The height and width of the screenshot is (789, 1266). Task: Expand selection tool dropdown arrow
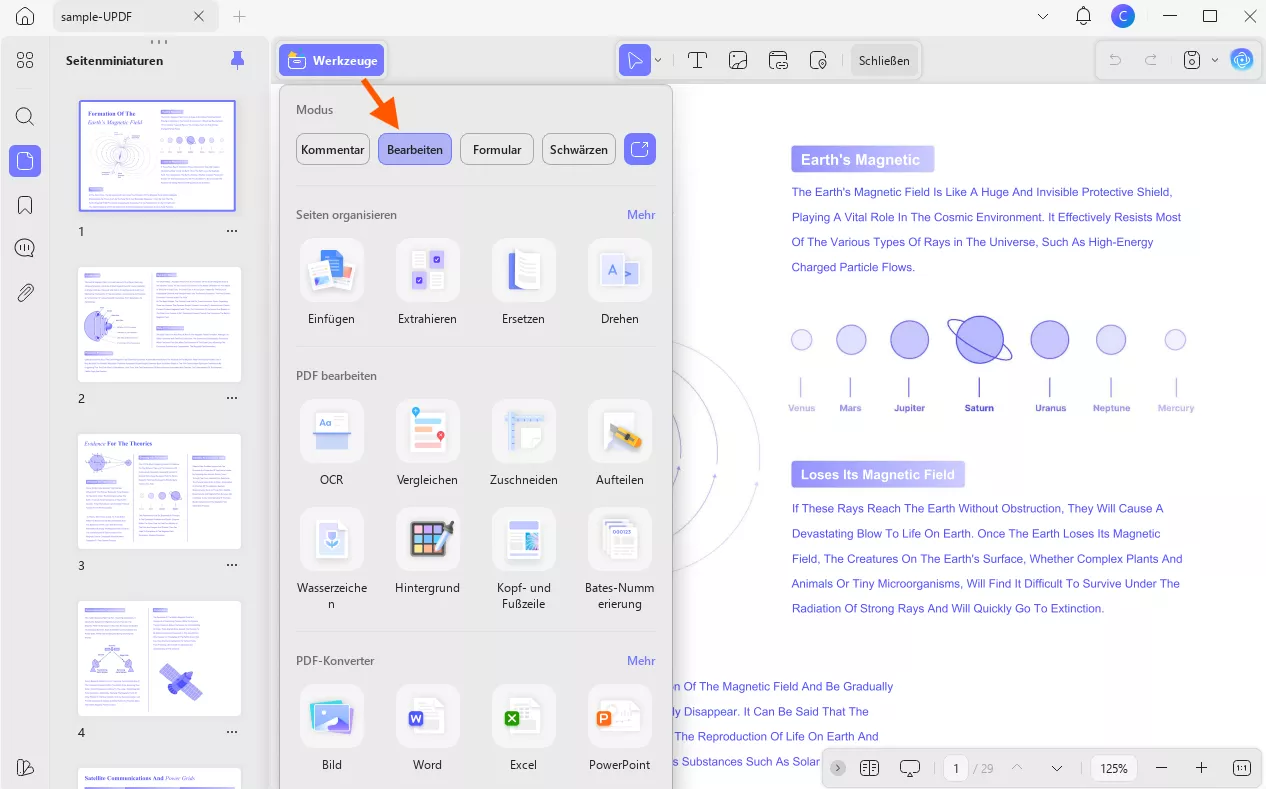tap(658, 60)
